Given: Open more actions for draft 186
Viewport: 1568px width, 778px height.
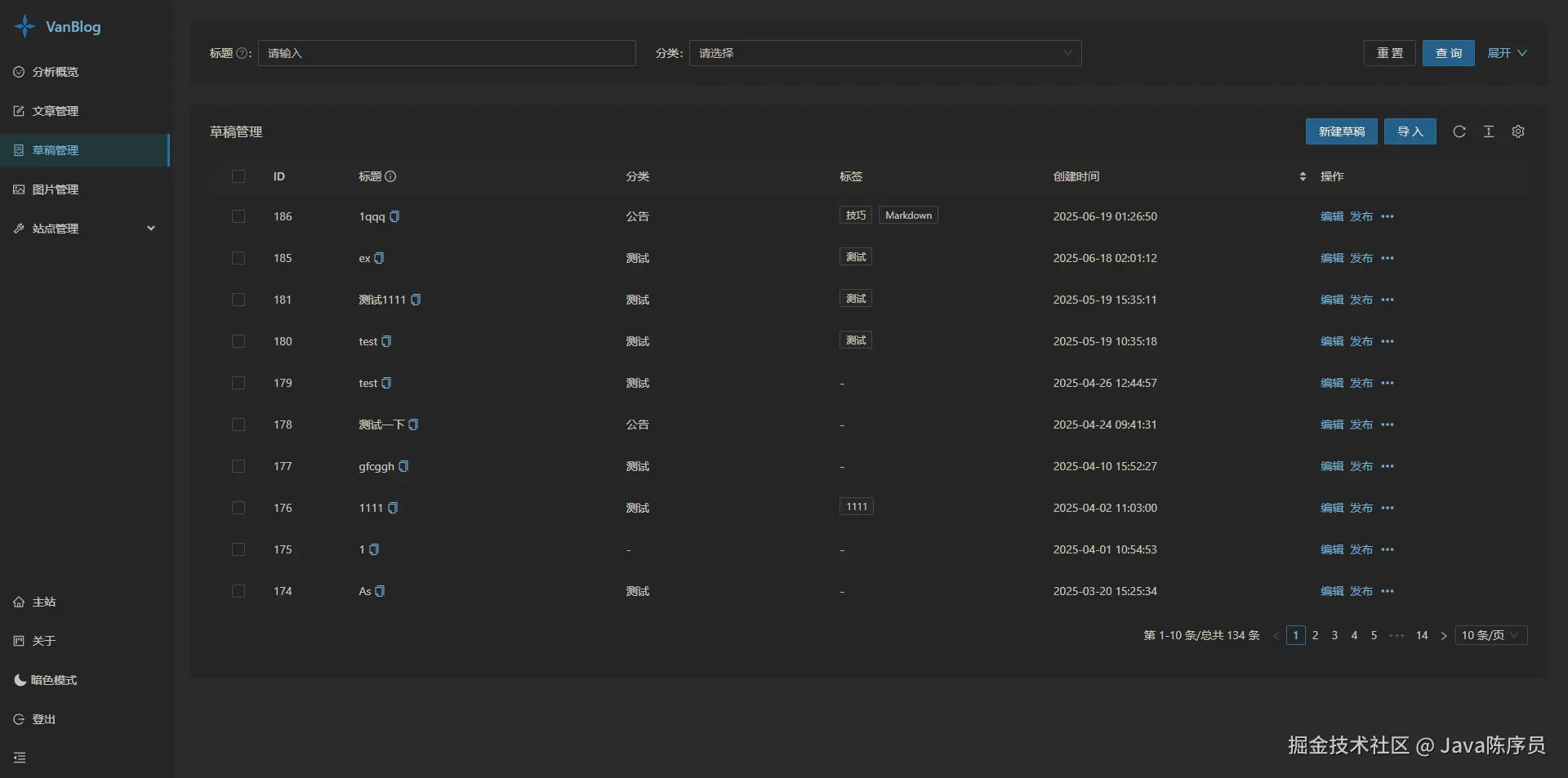Looking at the screenshot, I should click(1388, 216).
